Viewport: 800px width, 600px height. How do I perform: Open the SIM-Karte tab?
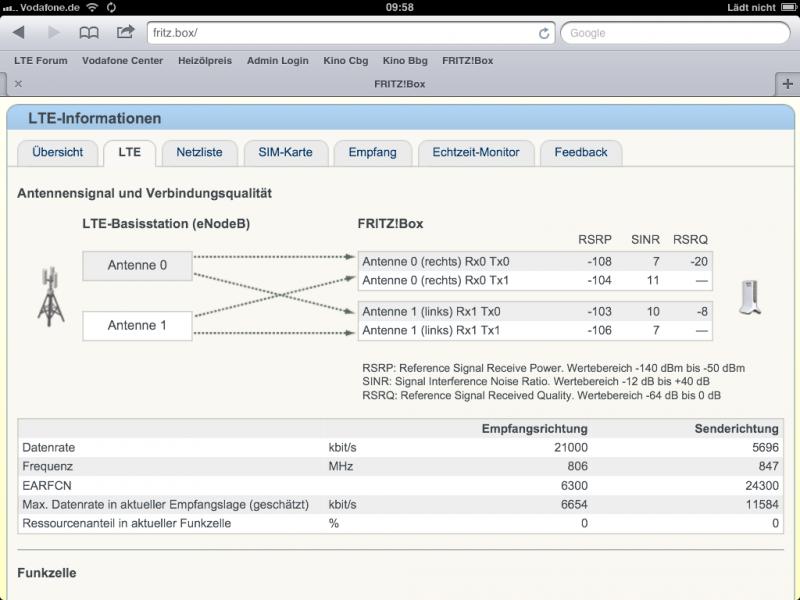coord(286,153)
